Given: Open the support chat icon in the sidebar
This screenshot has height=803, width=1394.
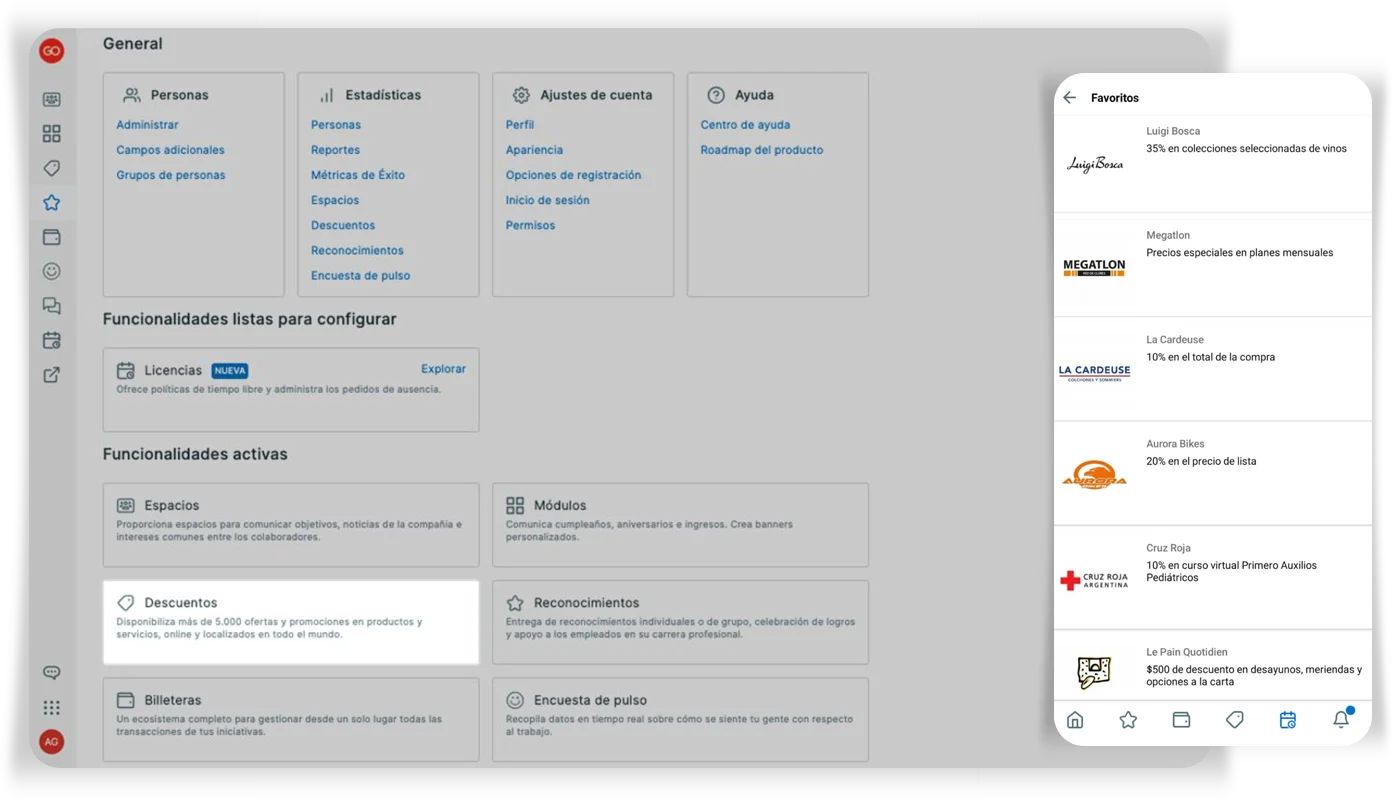Looking at the screenshot, I should pyautogui.click(x=52, y=673).
